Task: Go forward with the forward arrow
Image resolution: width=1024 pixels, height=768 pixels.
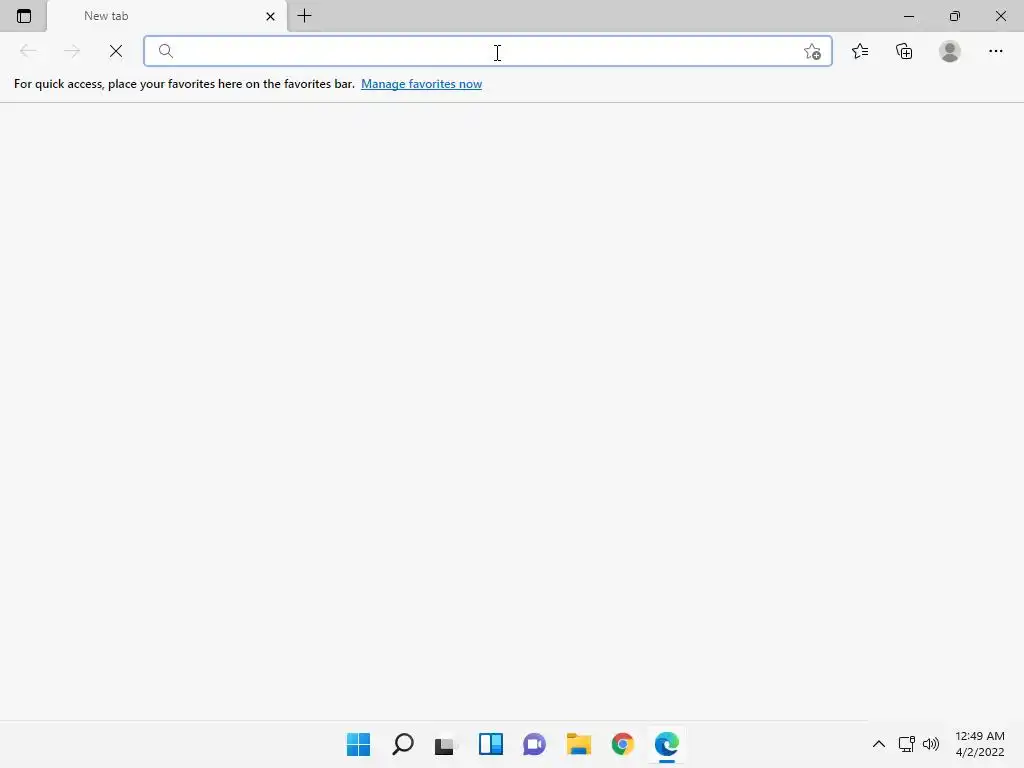Action: click(x=72, y=51)
